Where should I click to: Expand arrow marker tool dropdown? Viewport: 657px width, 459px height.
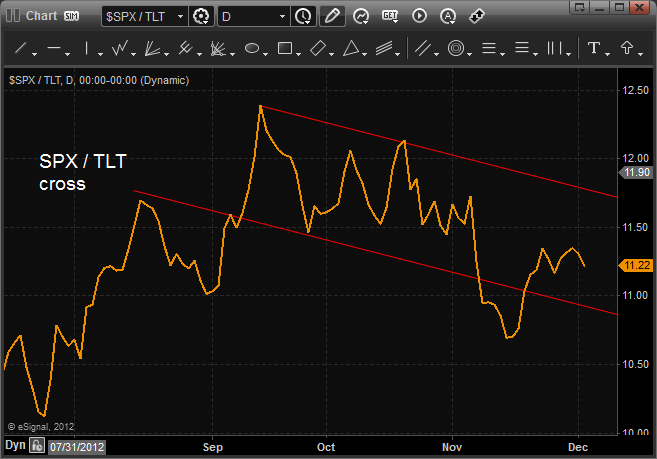click(x=641, y=54)
